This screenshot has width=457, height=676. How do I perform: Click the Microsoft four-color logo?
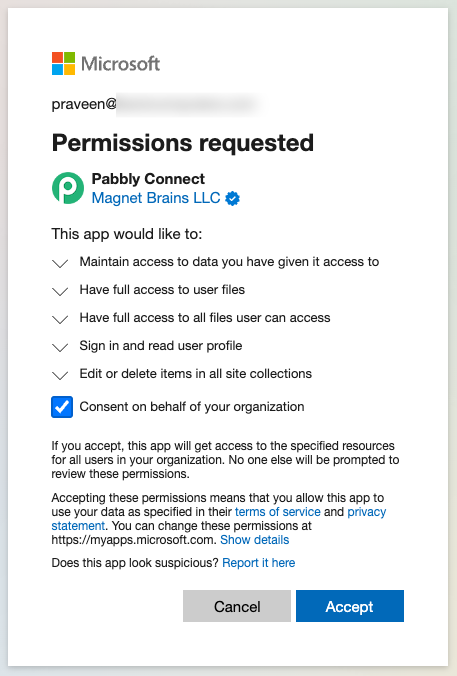click(x=63, y=63)
